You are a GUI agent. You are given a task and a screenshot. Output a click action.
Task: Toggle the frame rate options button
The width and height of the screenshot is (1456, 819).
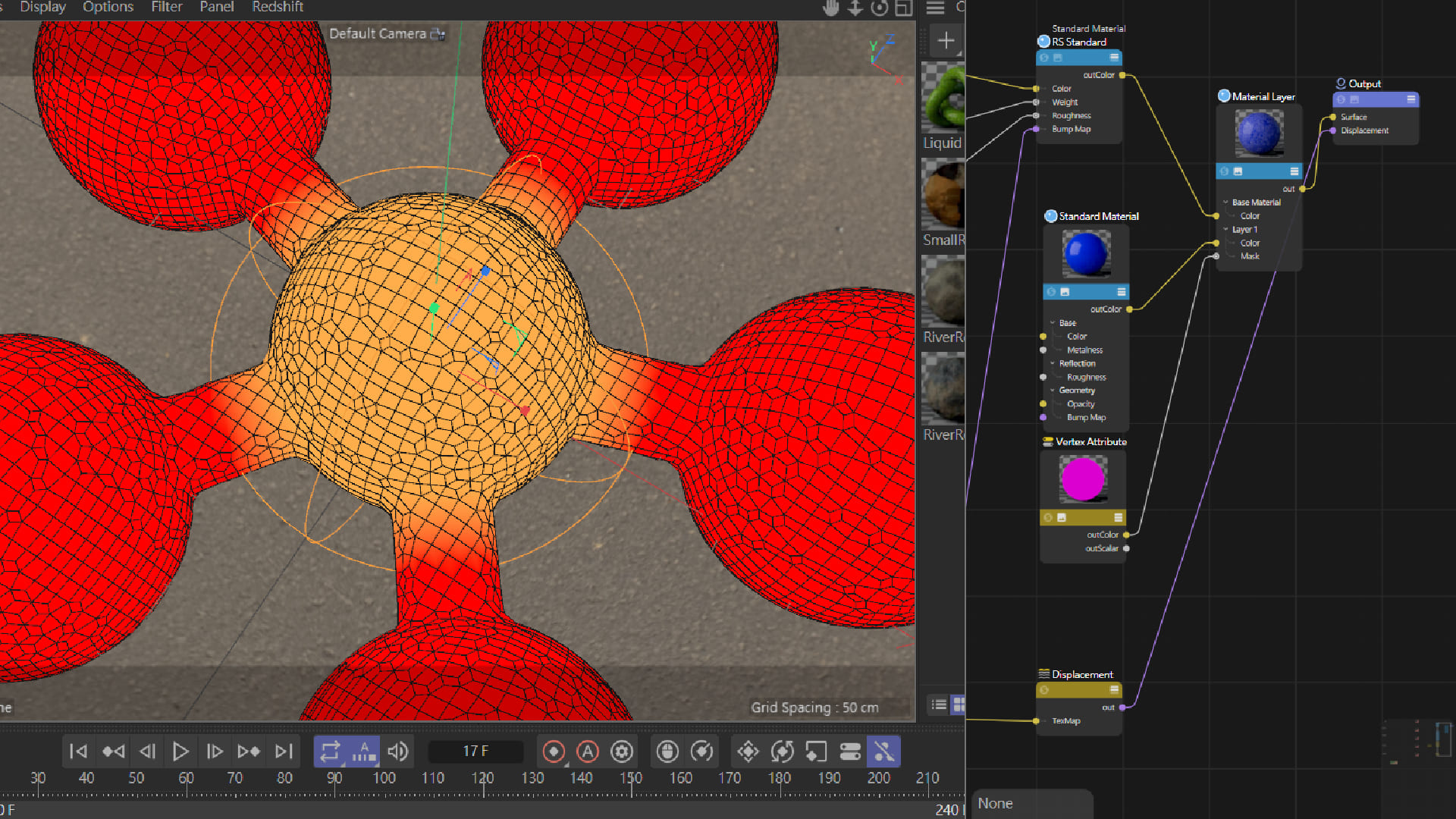[x=364, y=752]
